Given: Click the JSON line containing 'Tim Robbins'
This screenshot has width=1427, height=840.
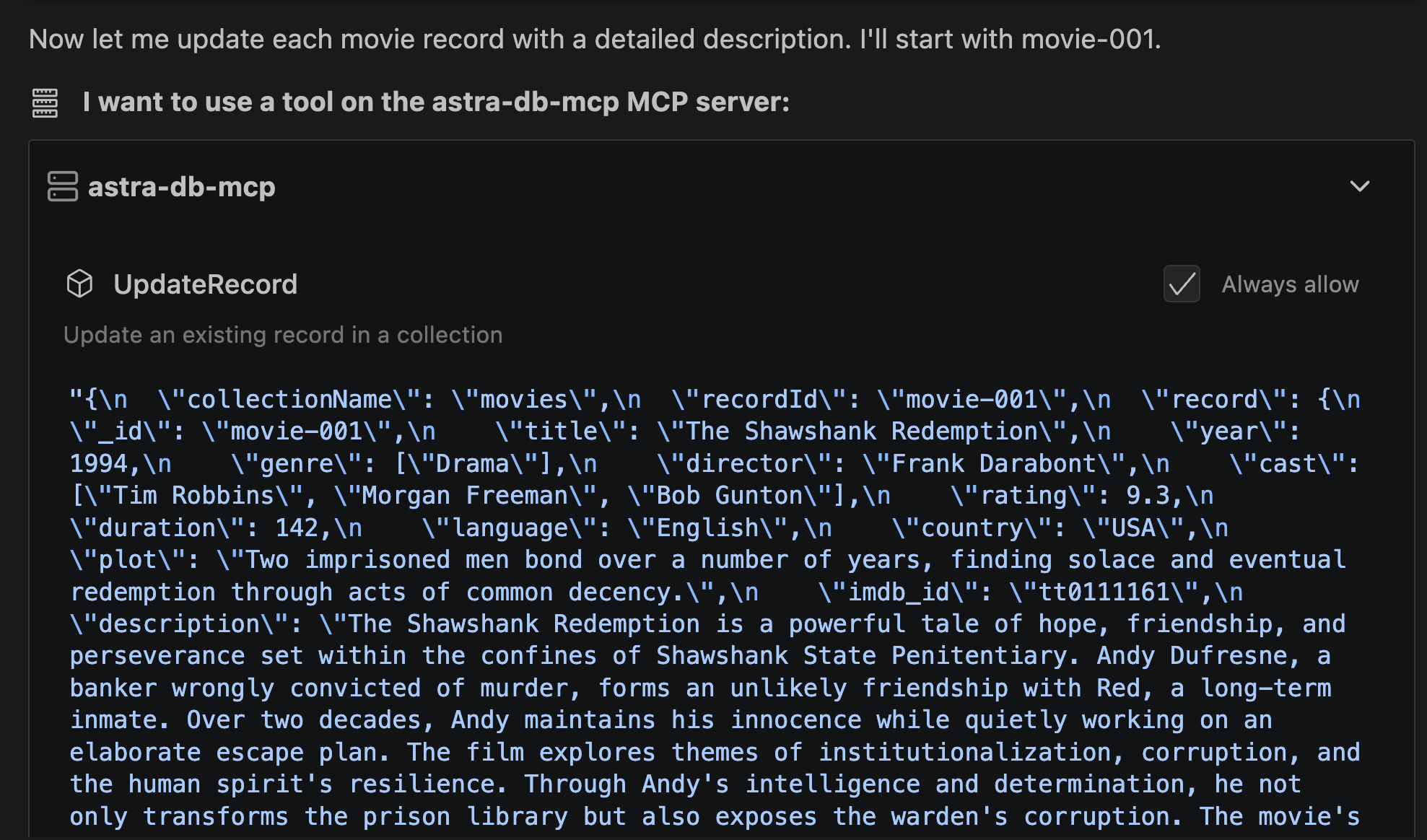Looking at the screenshot, I should pyautogui.click(x=642, y=496).
